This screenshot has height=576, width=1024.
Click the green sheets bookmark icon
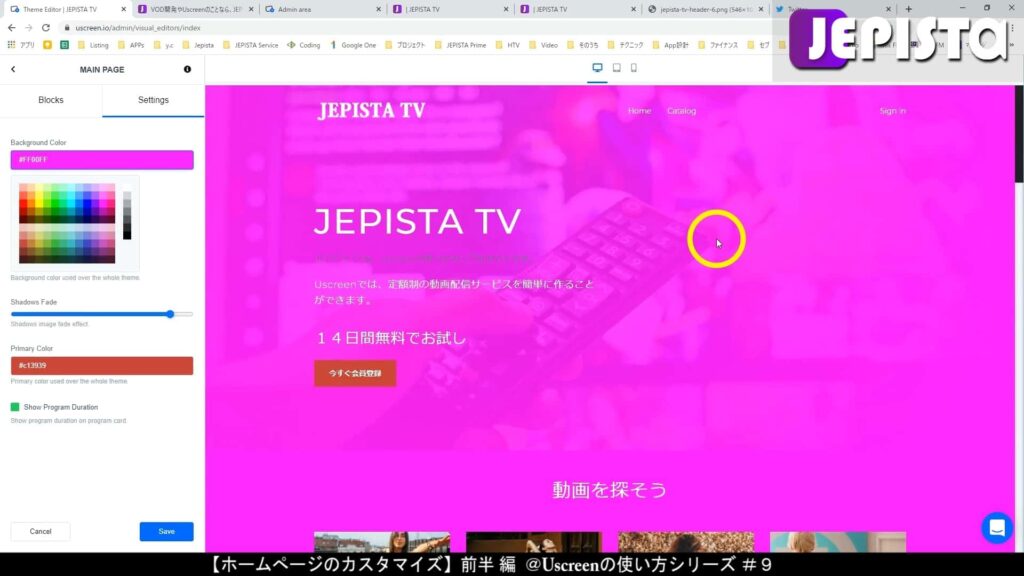click(x=64, y=45)
